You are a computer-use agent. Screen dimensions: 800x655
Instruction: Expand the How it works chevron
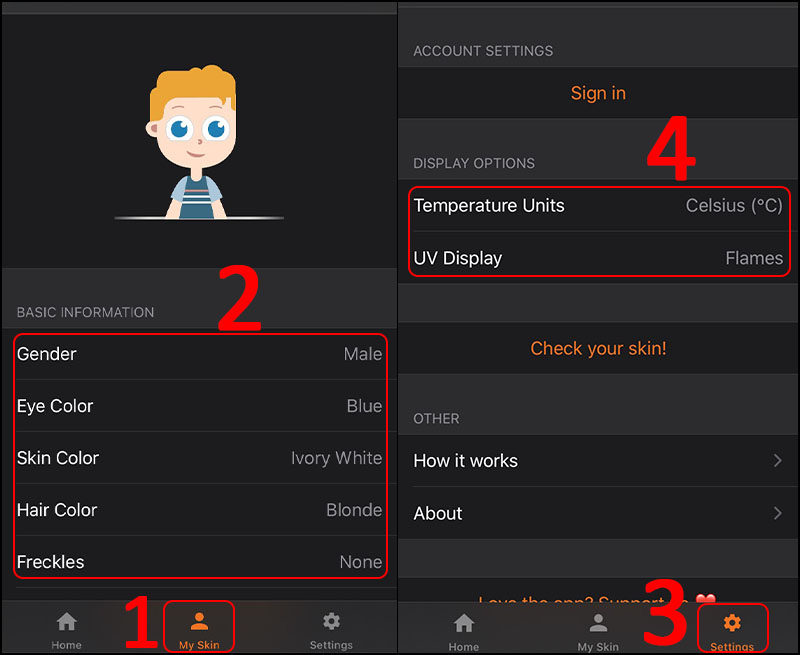tap(777, 461)
